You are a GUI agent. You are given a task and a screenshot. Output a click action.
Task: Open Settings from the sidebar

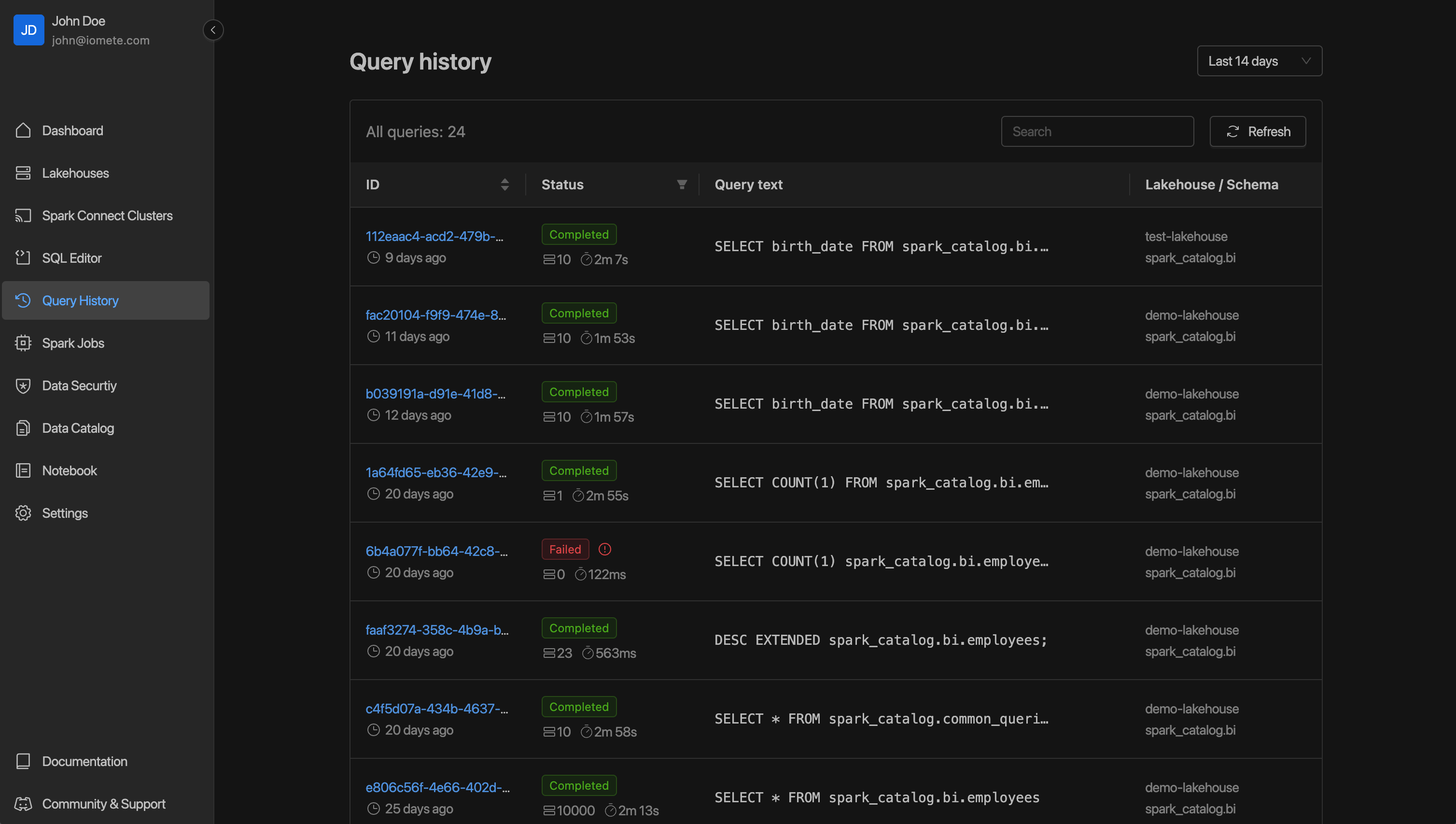pyautogui.click(x=106, y=513)
